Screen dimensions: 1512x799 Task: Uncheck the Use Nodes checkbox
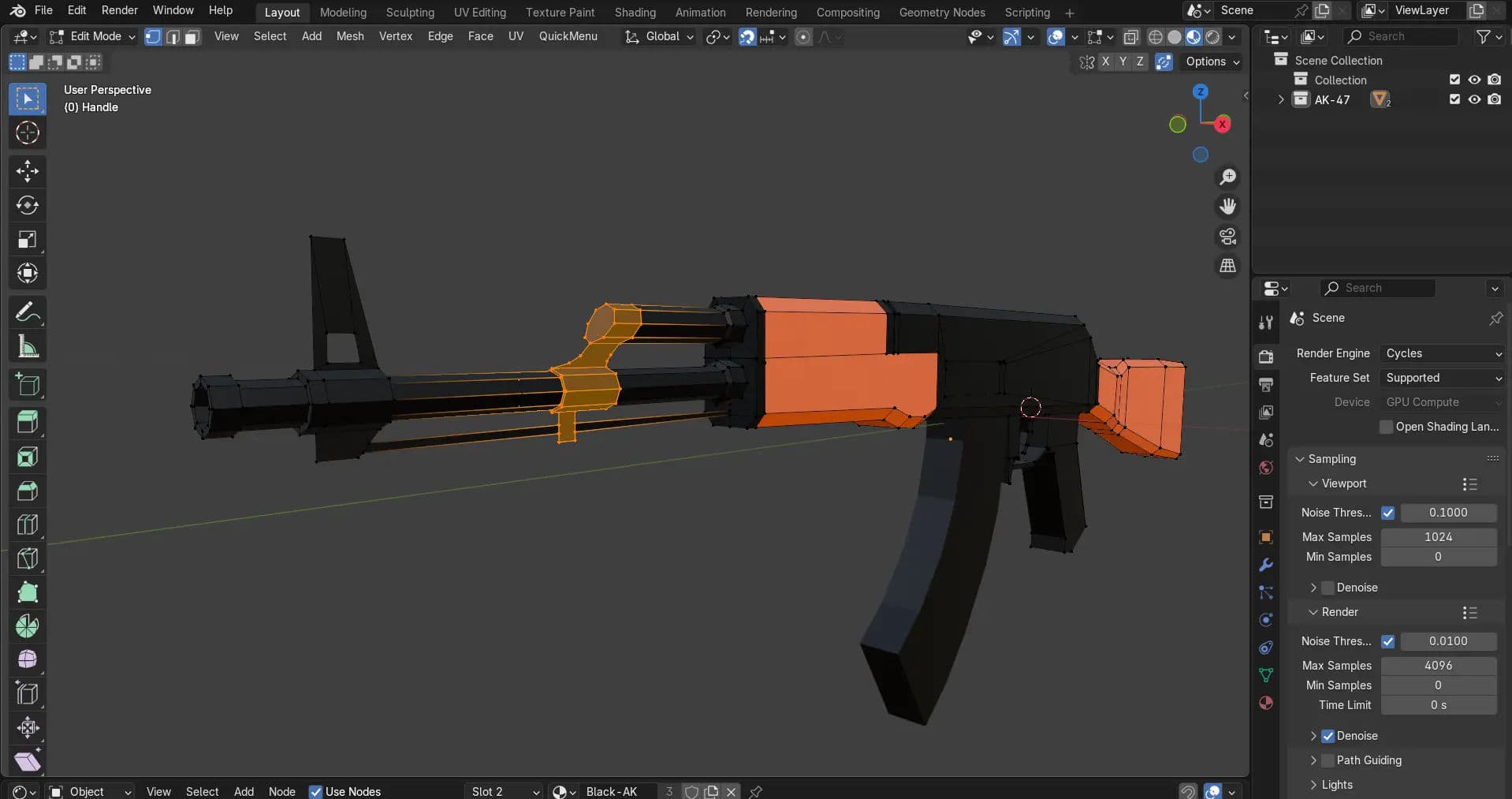[x=315, y=791]
